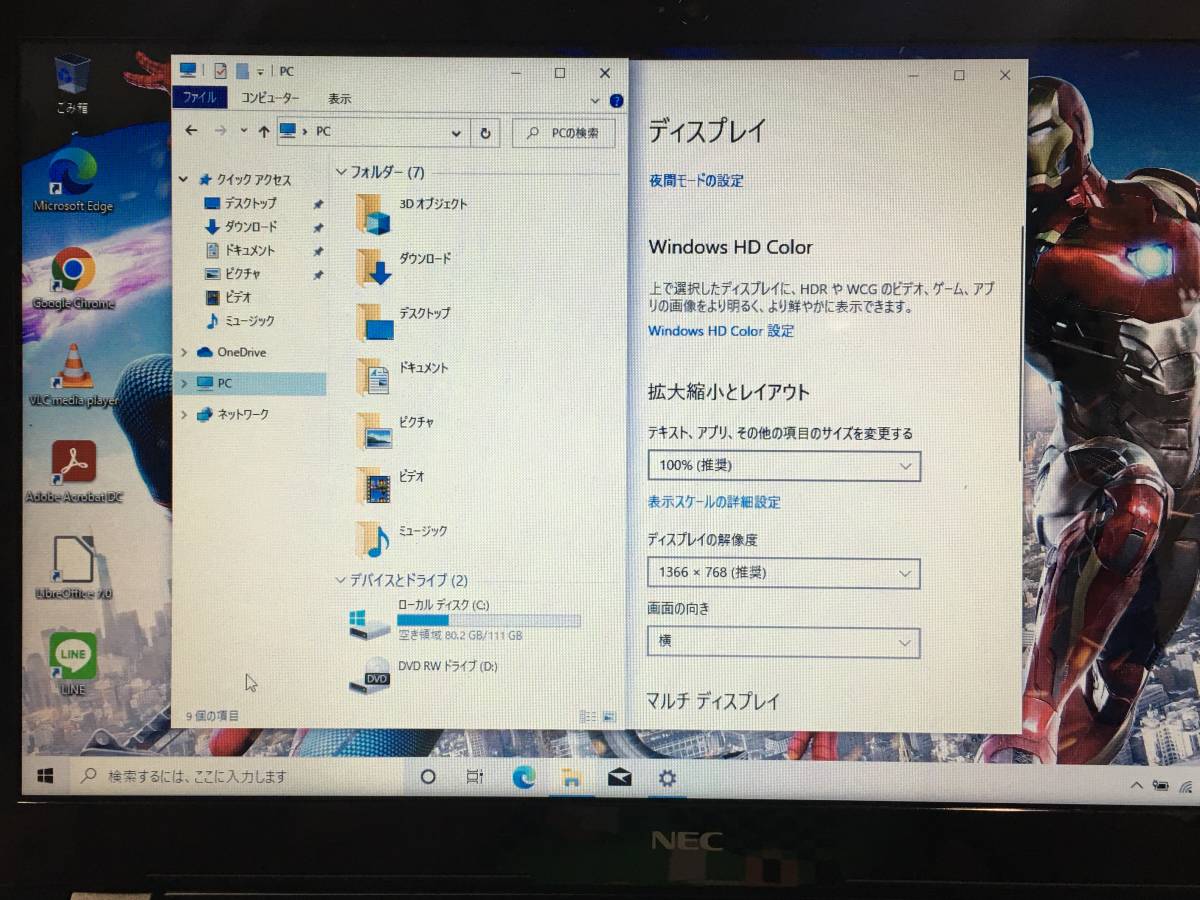The width and height of the screenshot is (1200, 900).
Task: Select ビデオ under Quick access
Action: click(x=238, y=297)
